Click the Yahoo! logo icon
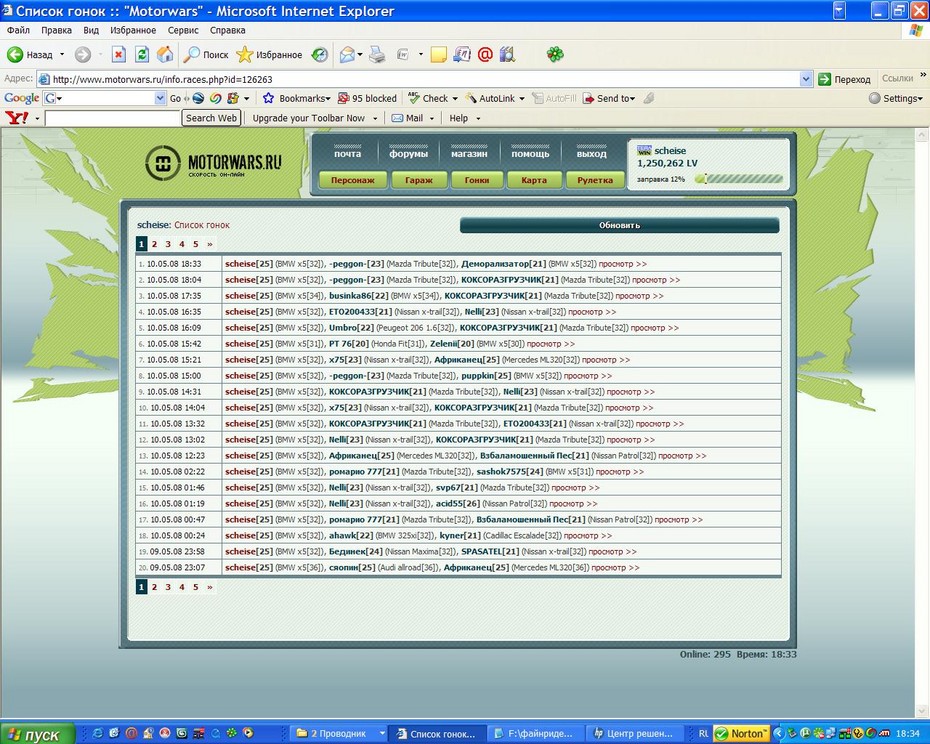Viewport: 930px width, 744px height. [x=17, y=118]
